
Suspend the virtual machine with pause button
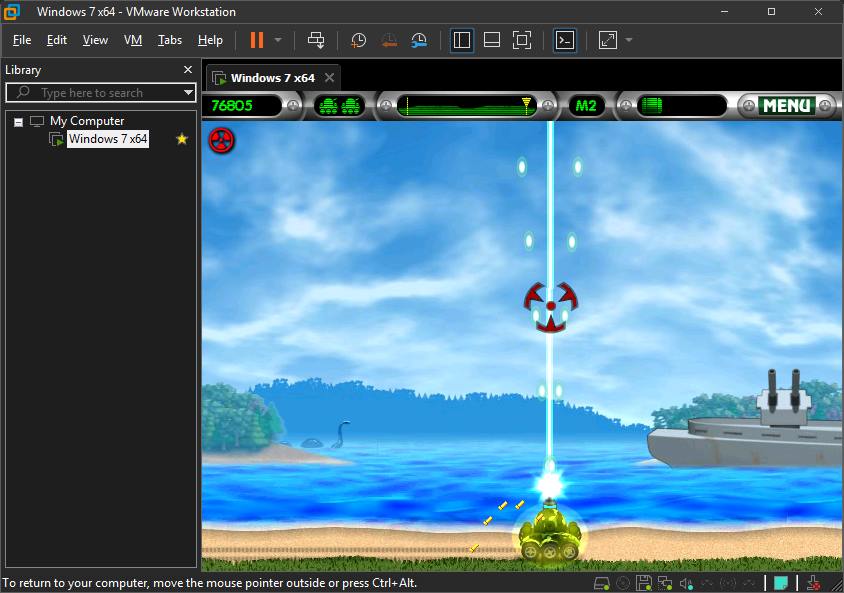(x=257, y=40)
